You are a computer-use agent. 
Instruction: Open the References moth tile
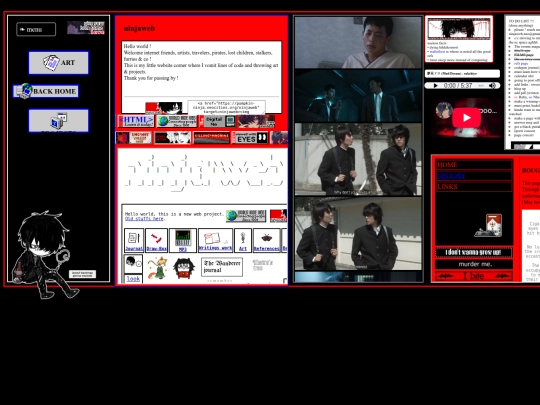point(267,240)
